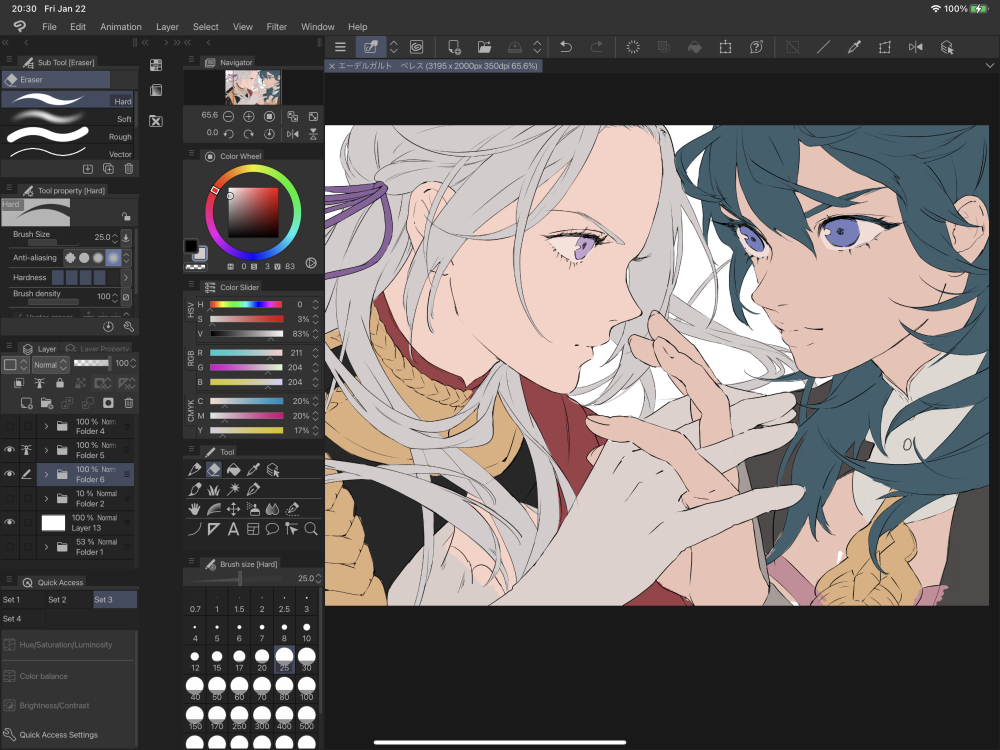Open file with folder icon in command bar
This screenshot has height=750, width=1000.
pyautogui.click(x=485, y=47)
